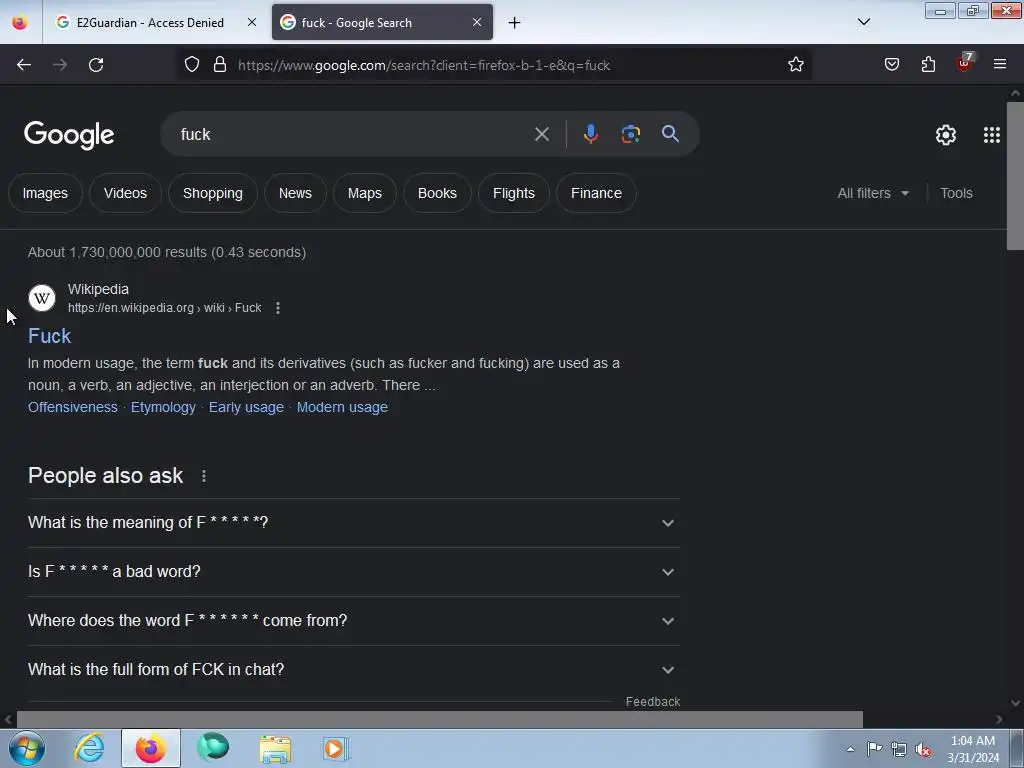Search by image with Google Lens icon
Image resolution: width=1024 pixels, height=768 pixels.
tap(630, 134)
